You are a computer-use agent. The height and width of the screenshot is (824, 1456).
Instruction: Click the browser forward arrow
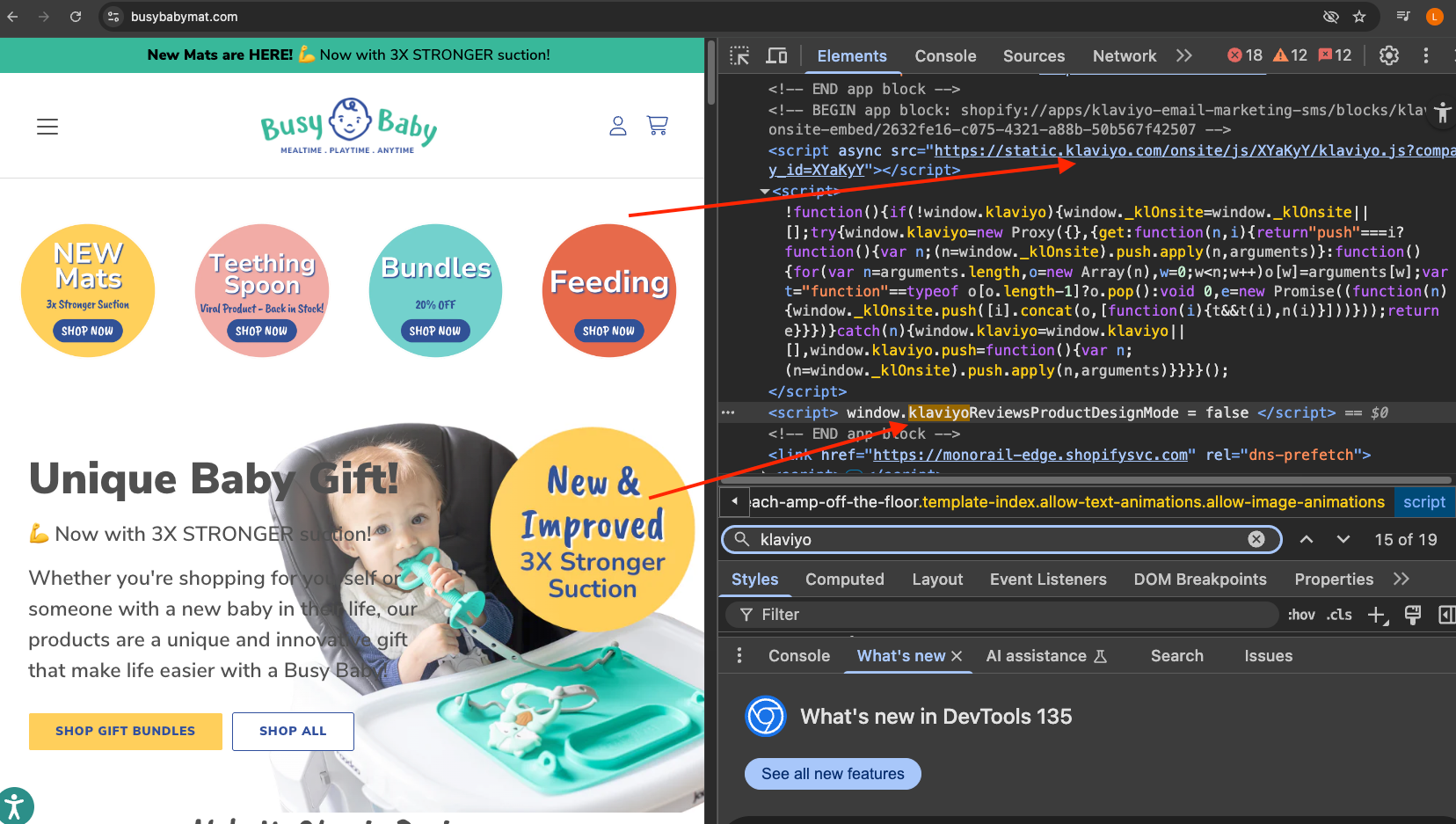pos(44,17)
